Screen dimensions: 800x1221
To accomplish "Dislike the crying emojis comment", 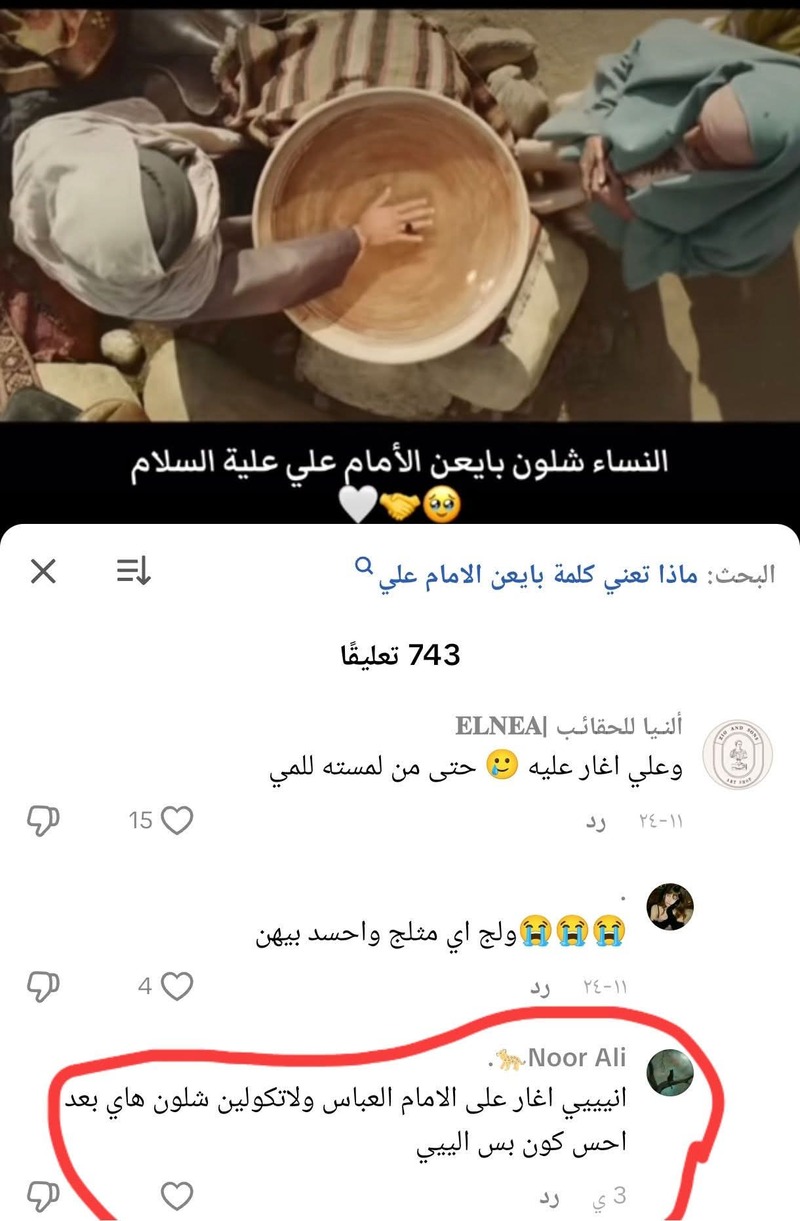I will tap(43, 988).
